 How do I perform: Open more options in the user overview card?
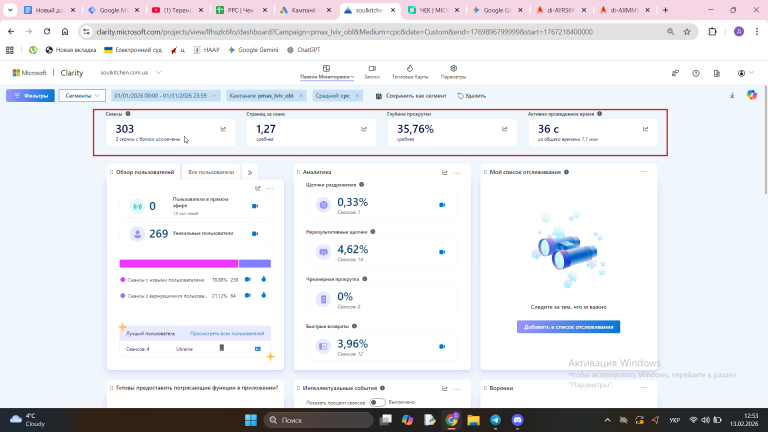(x=270, y=189)
